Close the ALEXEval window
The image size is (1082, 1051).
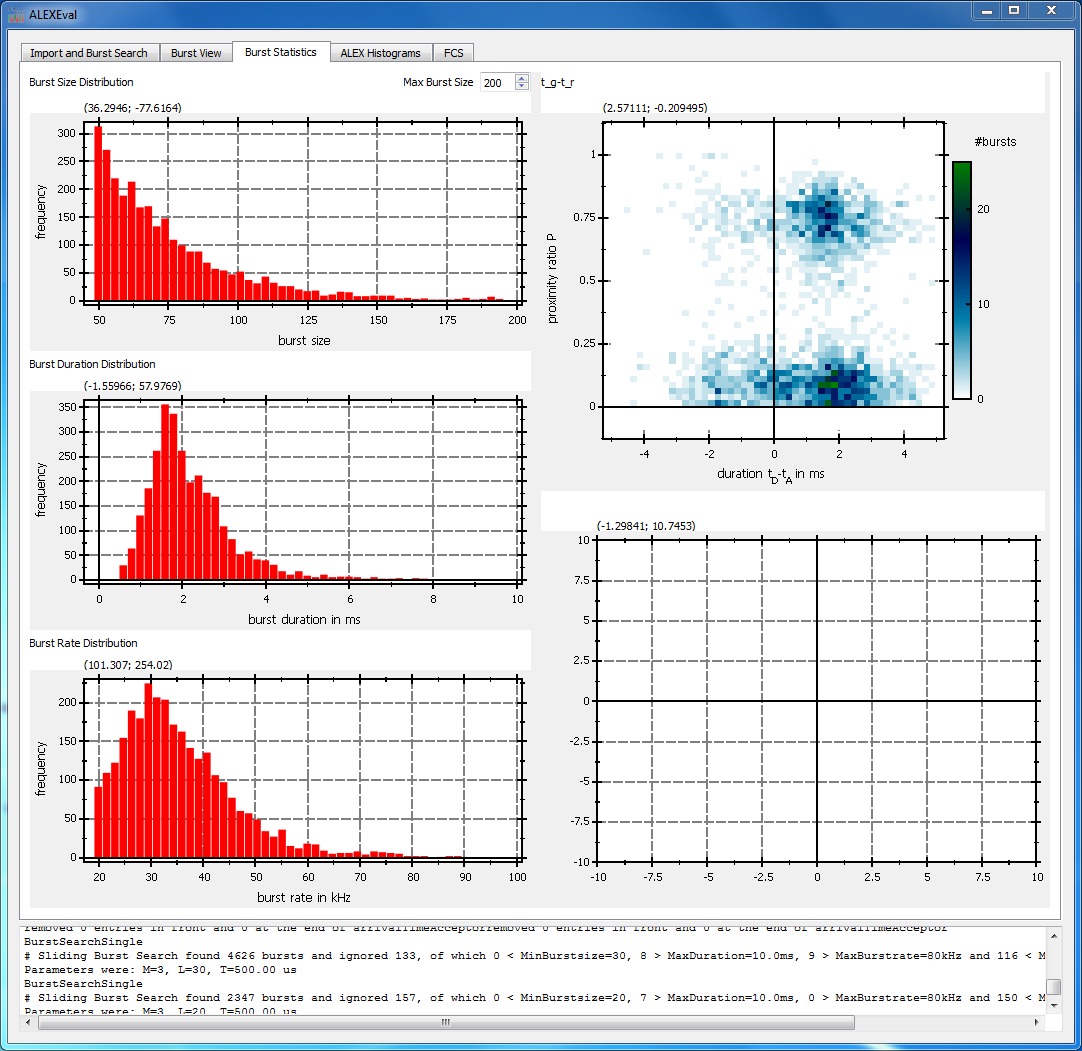[1051, 10]
